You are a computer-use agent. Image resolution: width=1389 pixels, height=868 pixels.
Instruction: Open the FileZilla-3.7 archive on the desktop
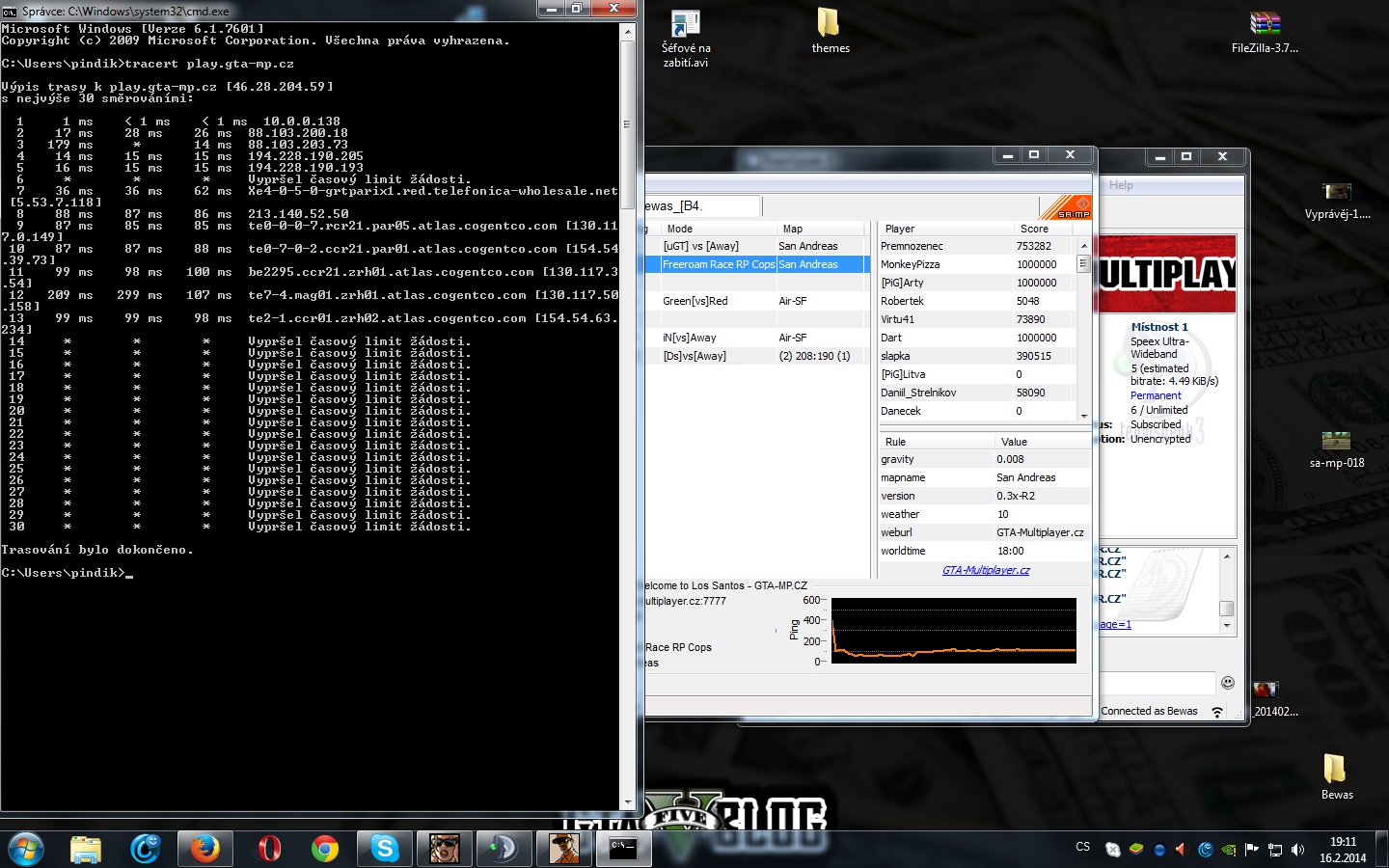click(x=1265, y=31)
